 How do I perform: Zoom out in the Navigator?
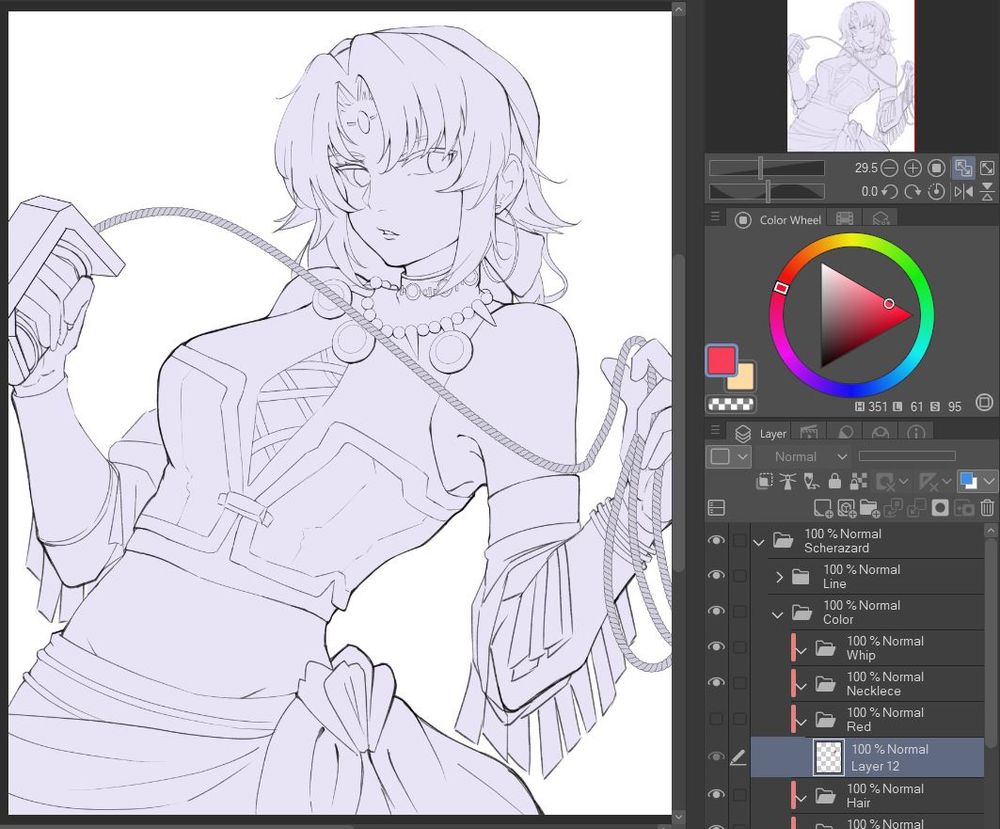click(x=889, y=168)
